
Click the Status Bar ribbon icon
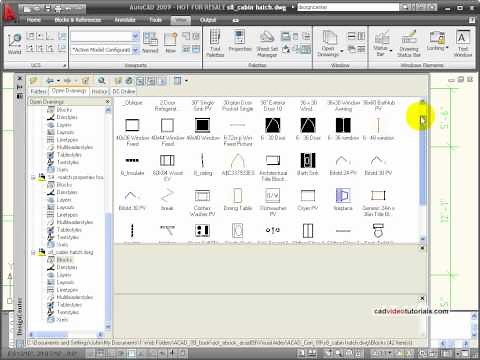point(381,43)
